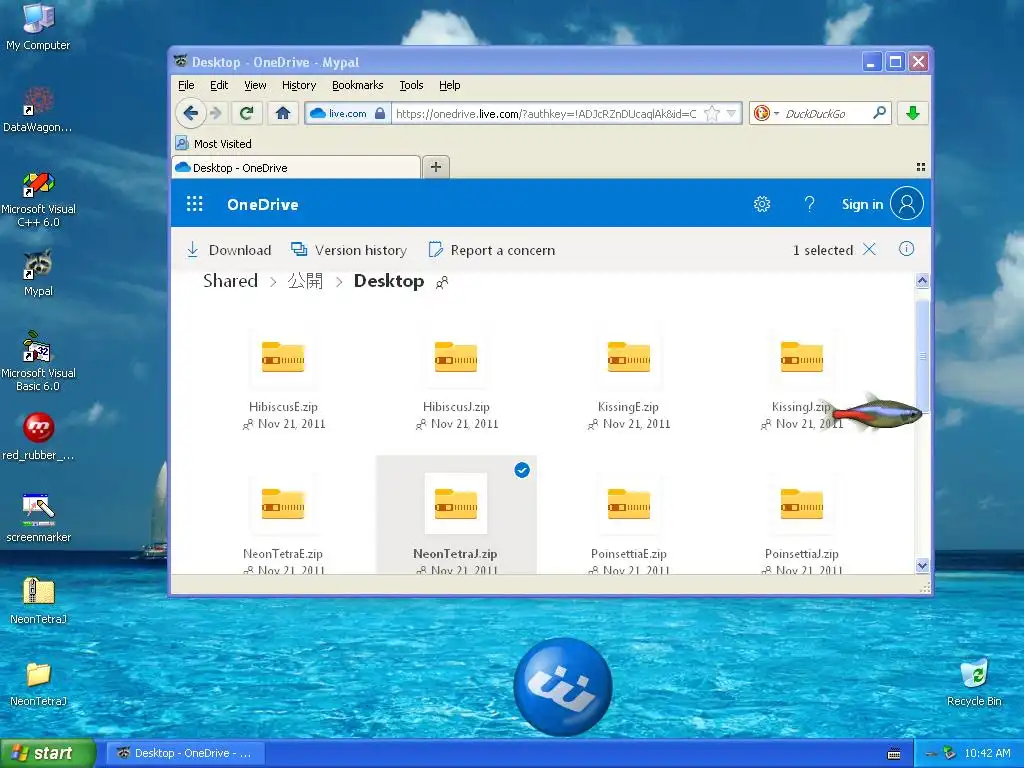The width and height of the screenshot is (1024, 768).
Task: Click the browser Forward arrow button
Action: [216, 114]
